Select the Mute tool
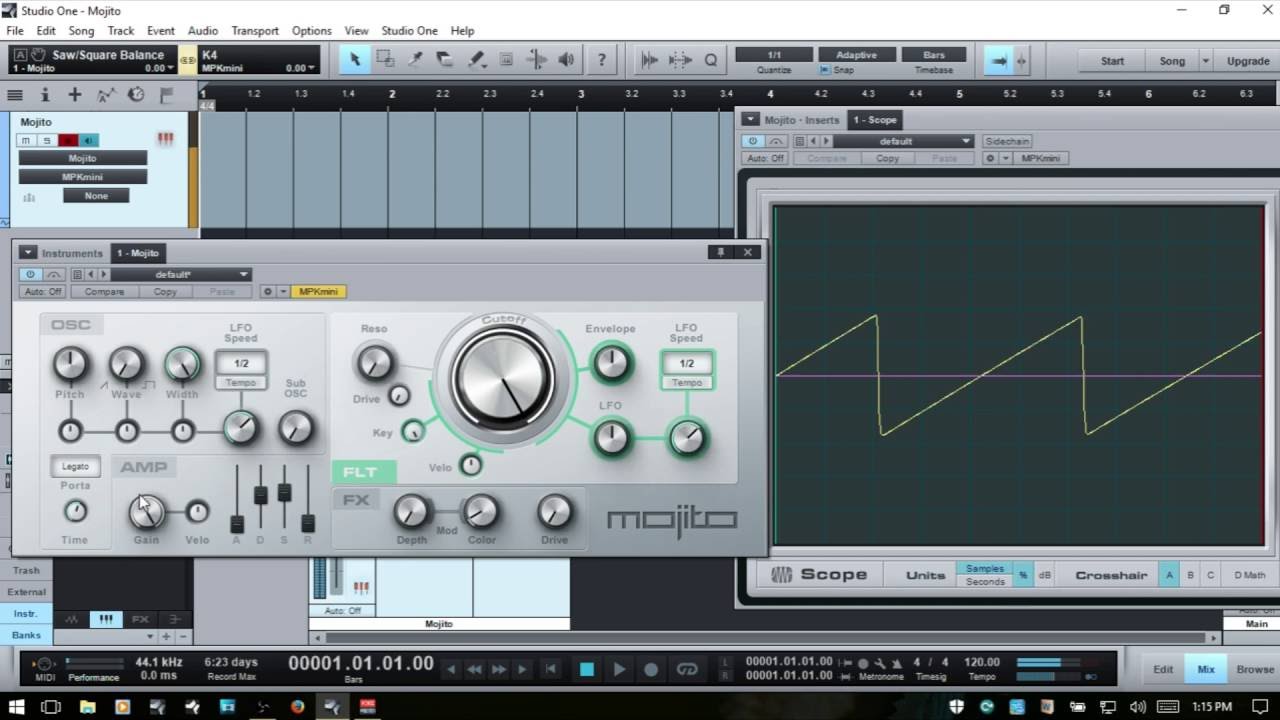Screen dimensions: 1280x720 (506, 60)
